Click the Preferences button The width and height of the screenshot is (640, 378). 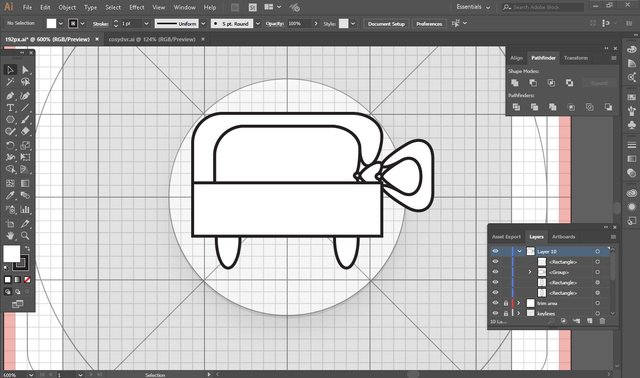429,24
